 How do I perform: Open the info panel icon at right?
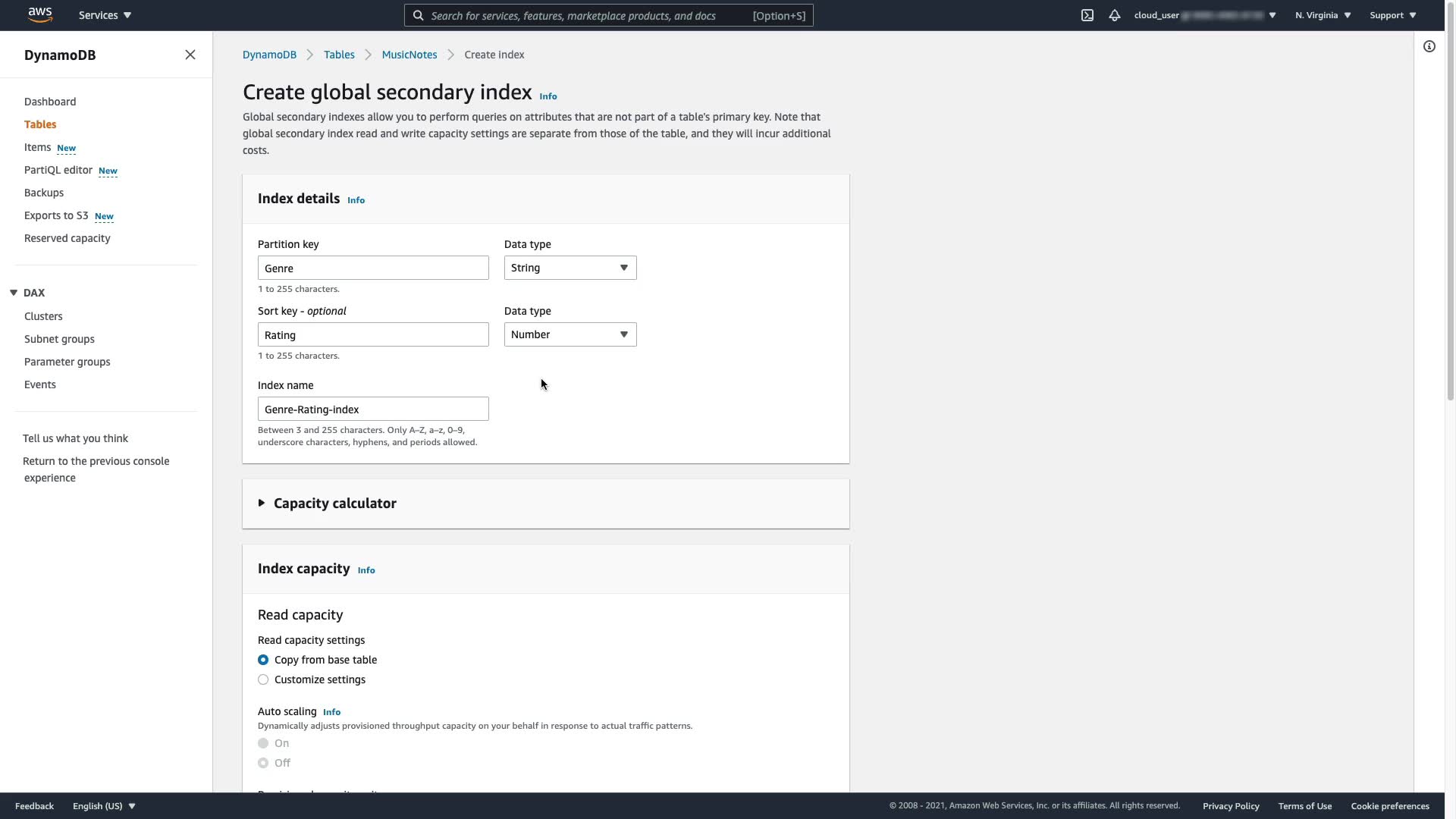pyautogui.click(x=1429, y=47)
